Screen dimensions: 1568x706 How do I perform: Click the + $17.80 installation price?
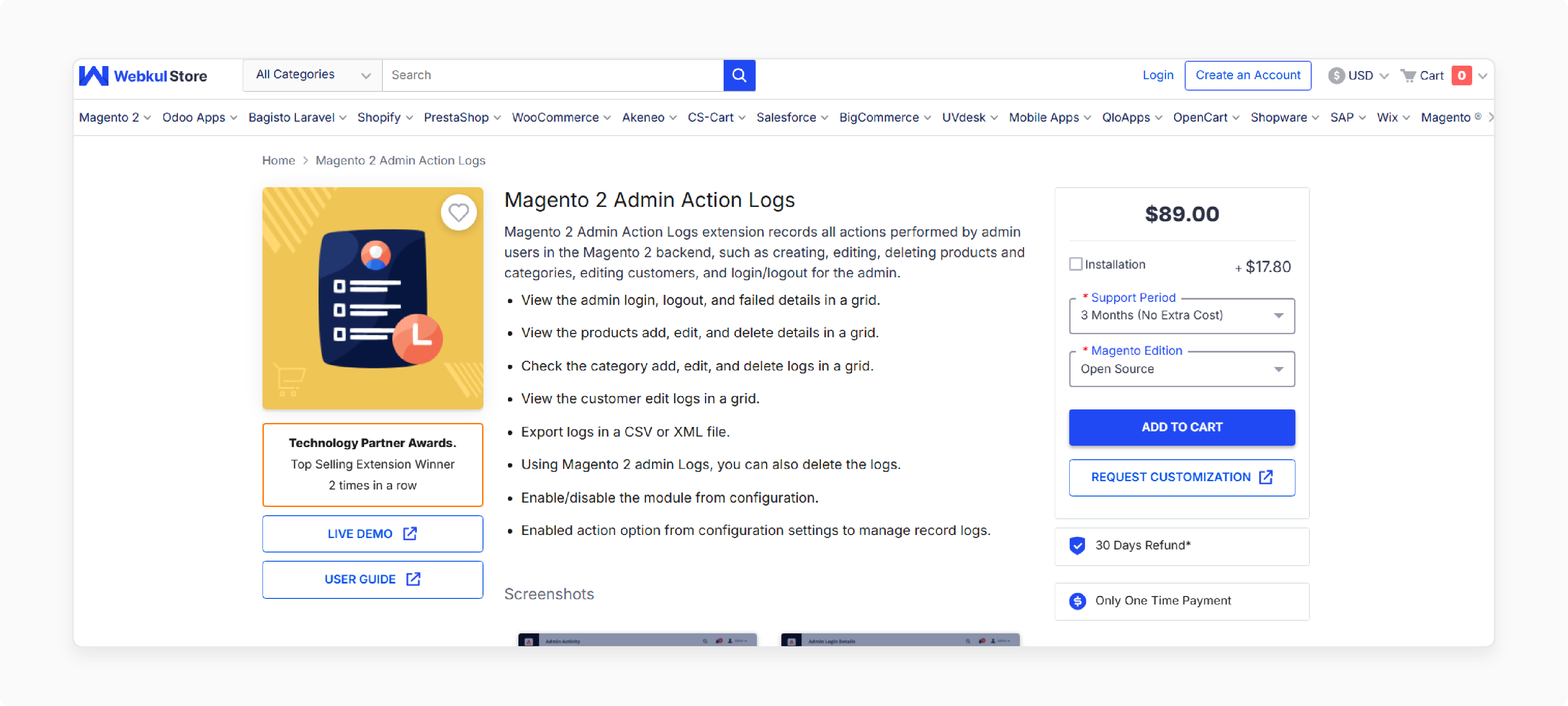click(x=1263, y=266)
